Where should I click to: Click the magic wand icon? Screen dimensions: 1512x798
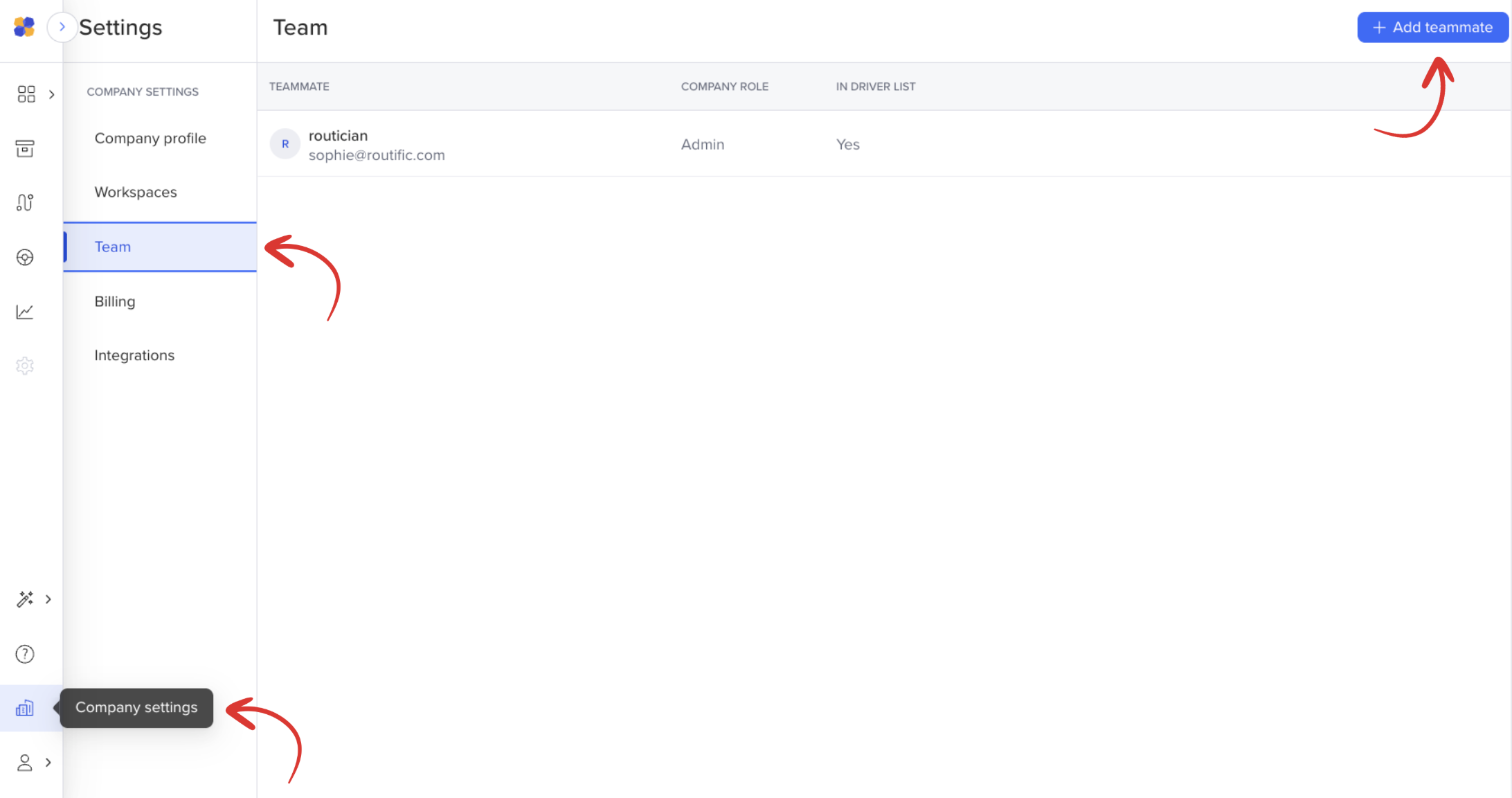(25, 599)
